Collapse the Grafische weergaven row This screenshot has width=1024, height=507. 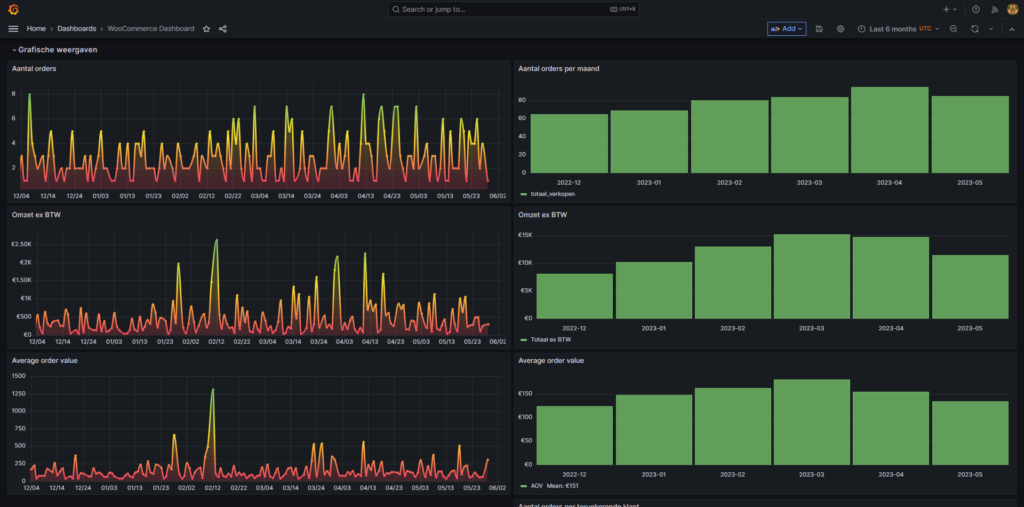tap(55, 49)
